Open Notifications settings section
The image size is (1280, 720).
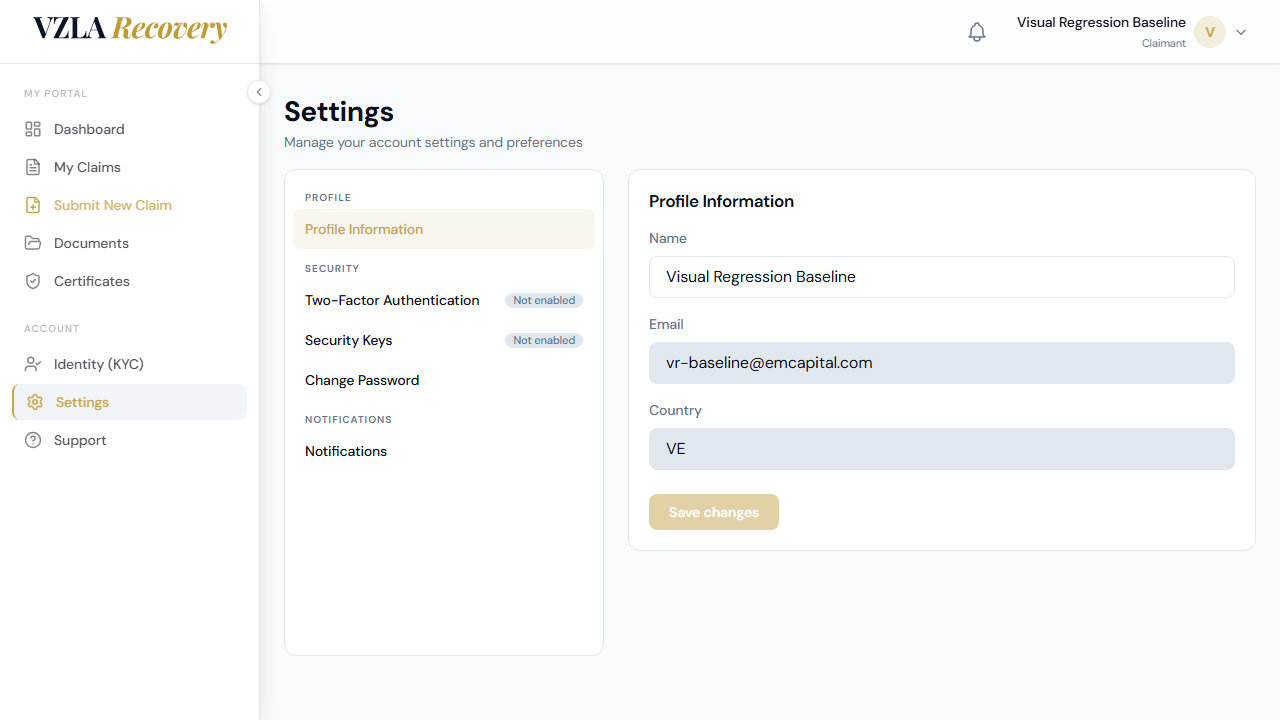point(444,451)
